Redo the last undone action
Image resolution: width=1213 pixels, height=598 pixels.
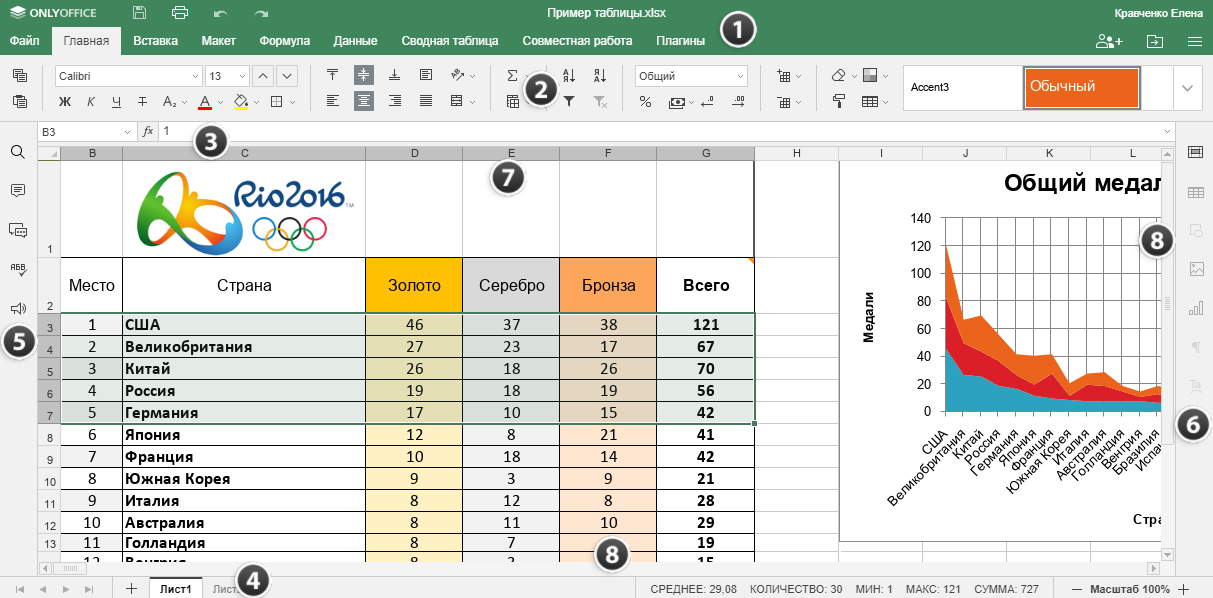coord(261,13)
